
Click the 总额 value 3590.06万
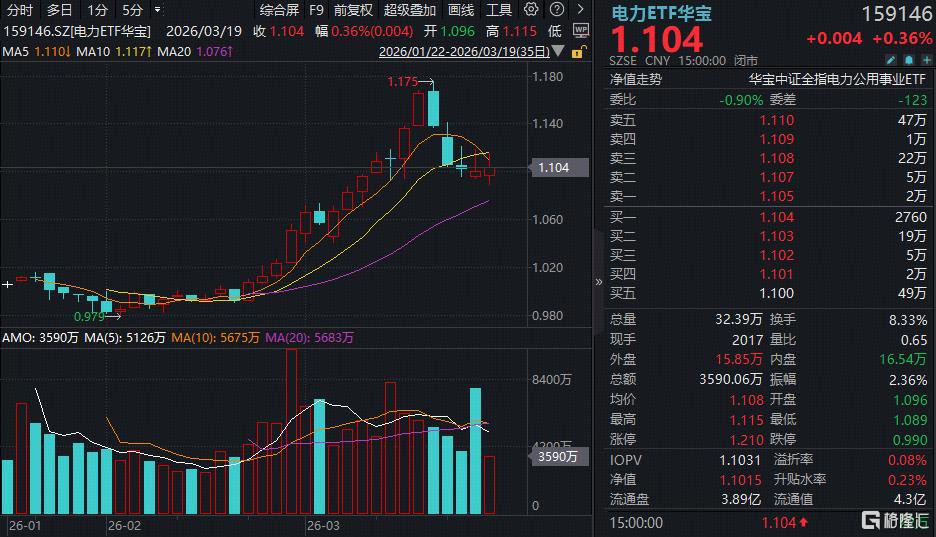point(731,379)
